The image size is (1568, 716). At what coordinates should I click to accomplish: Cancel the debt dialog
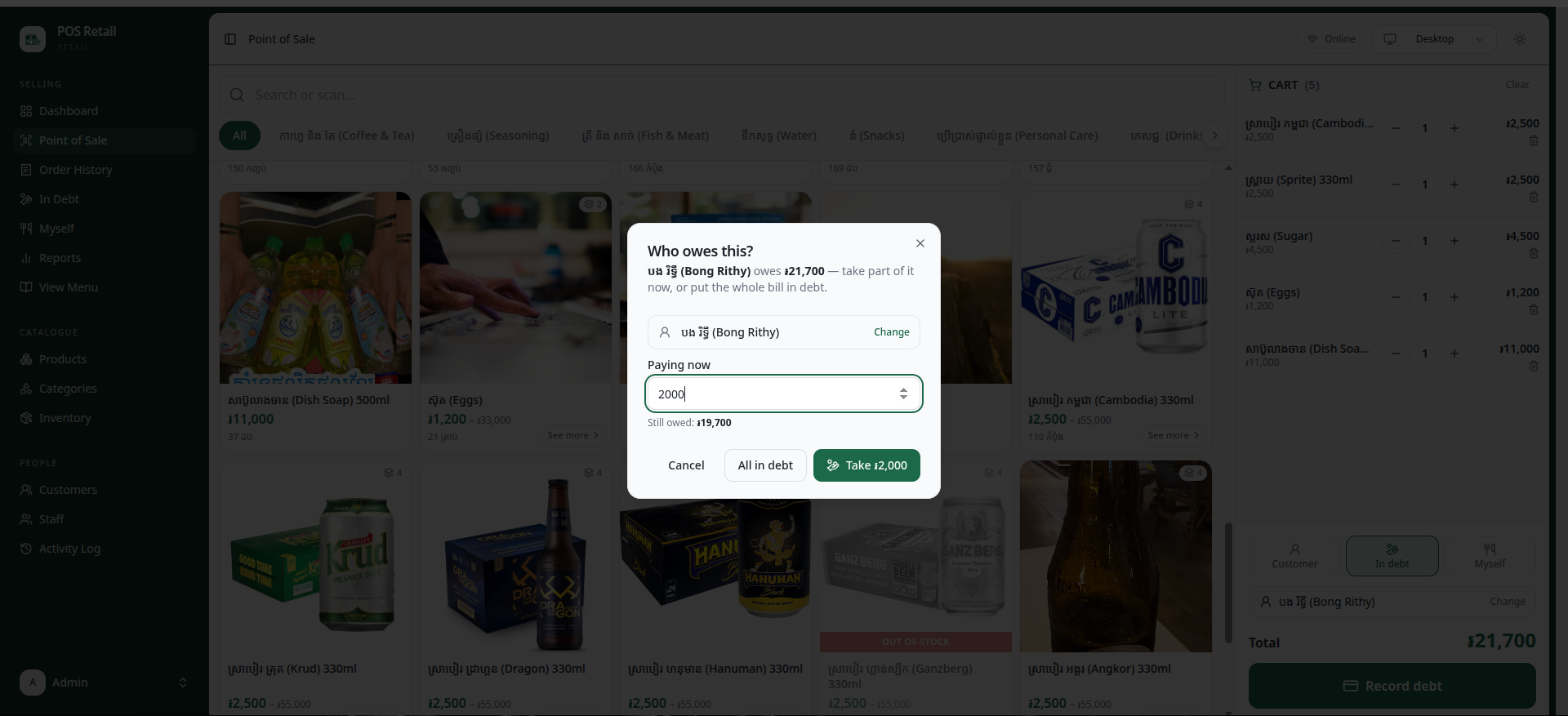(686, 465)
